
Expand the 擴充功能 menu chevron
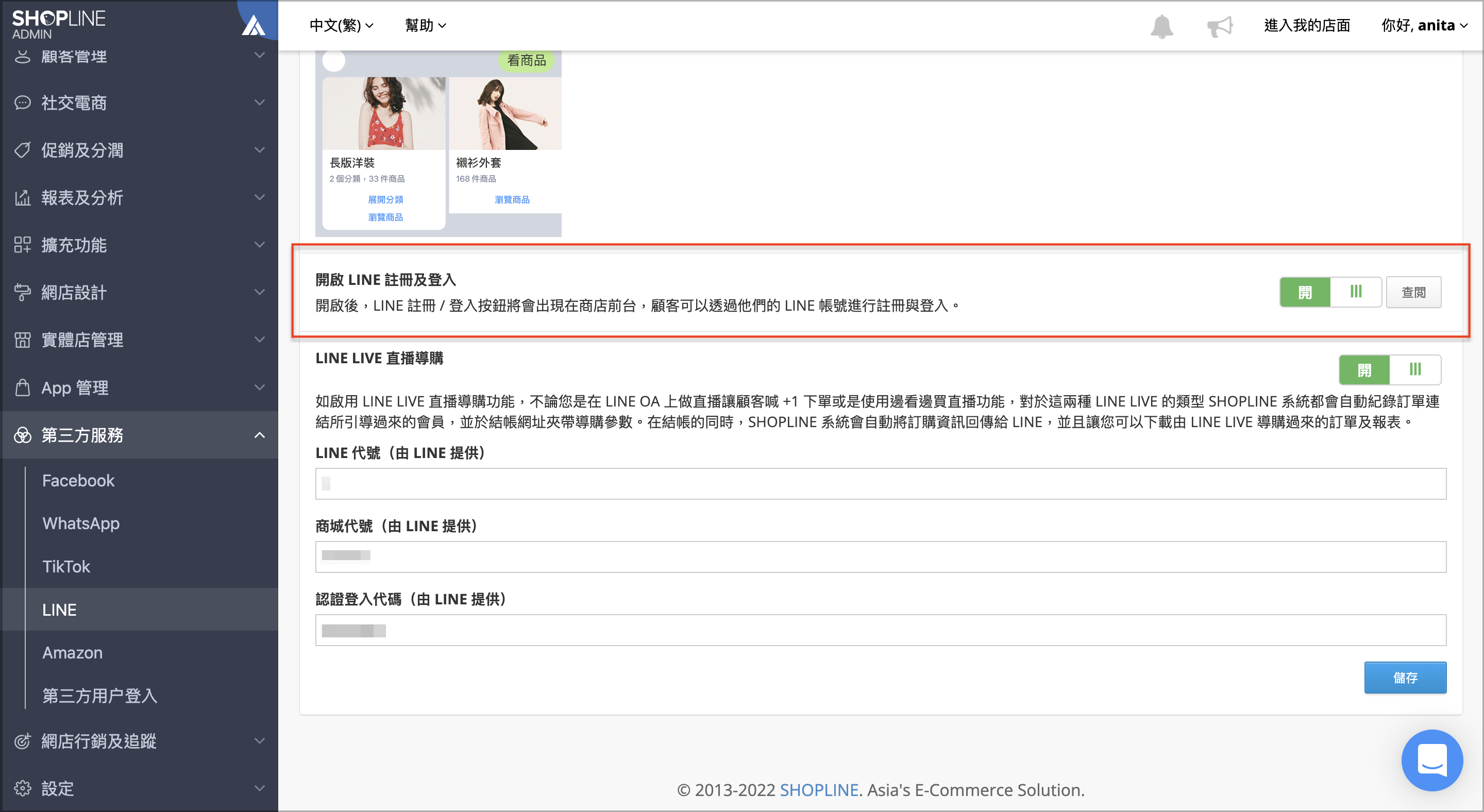(x=260, y=244)
